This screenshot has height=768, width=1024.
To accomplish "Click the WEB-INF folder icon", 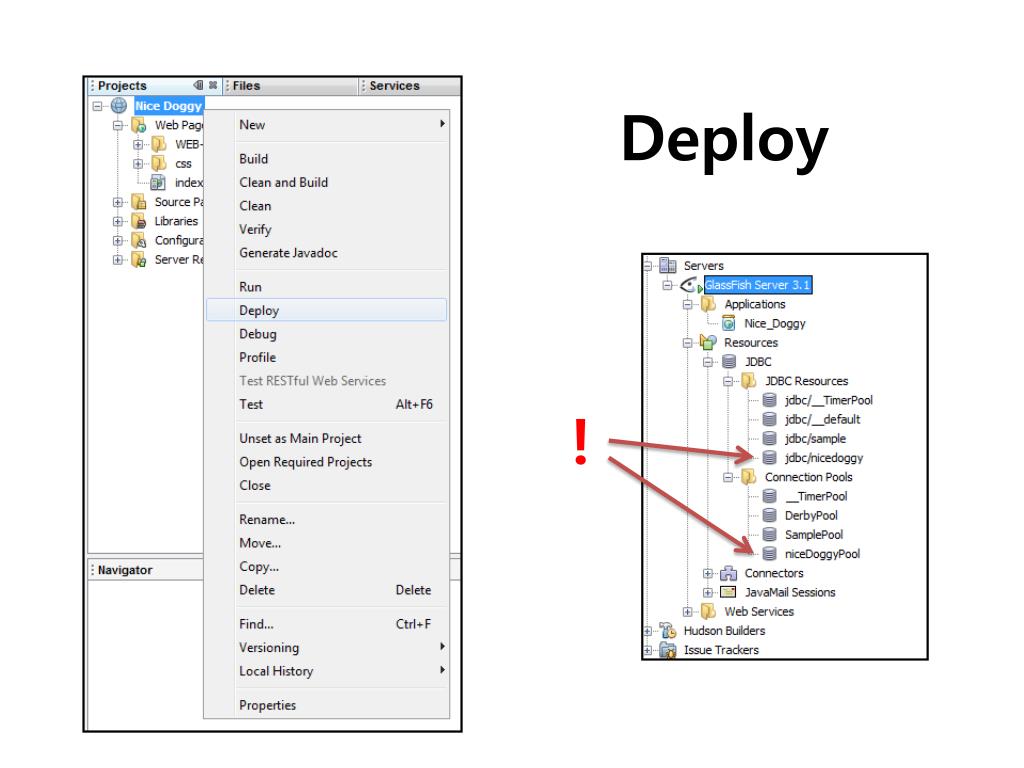I will coord(159,144).
